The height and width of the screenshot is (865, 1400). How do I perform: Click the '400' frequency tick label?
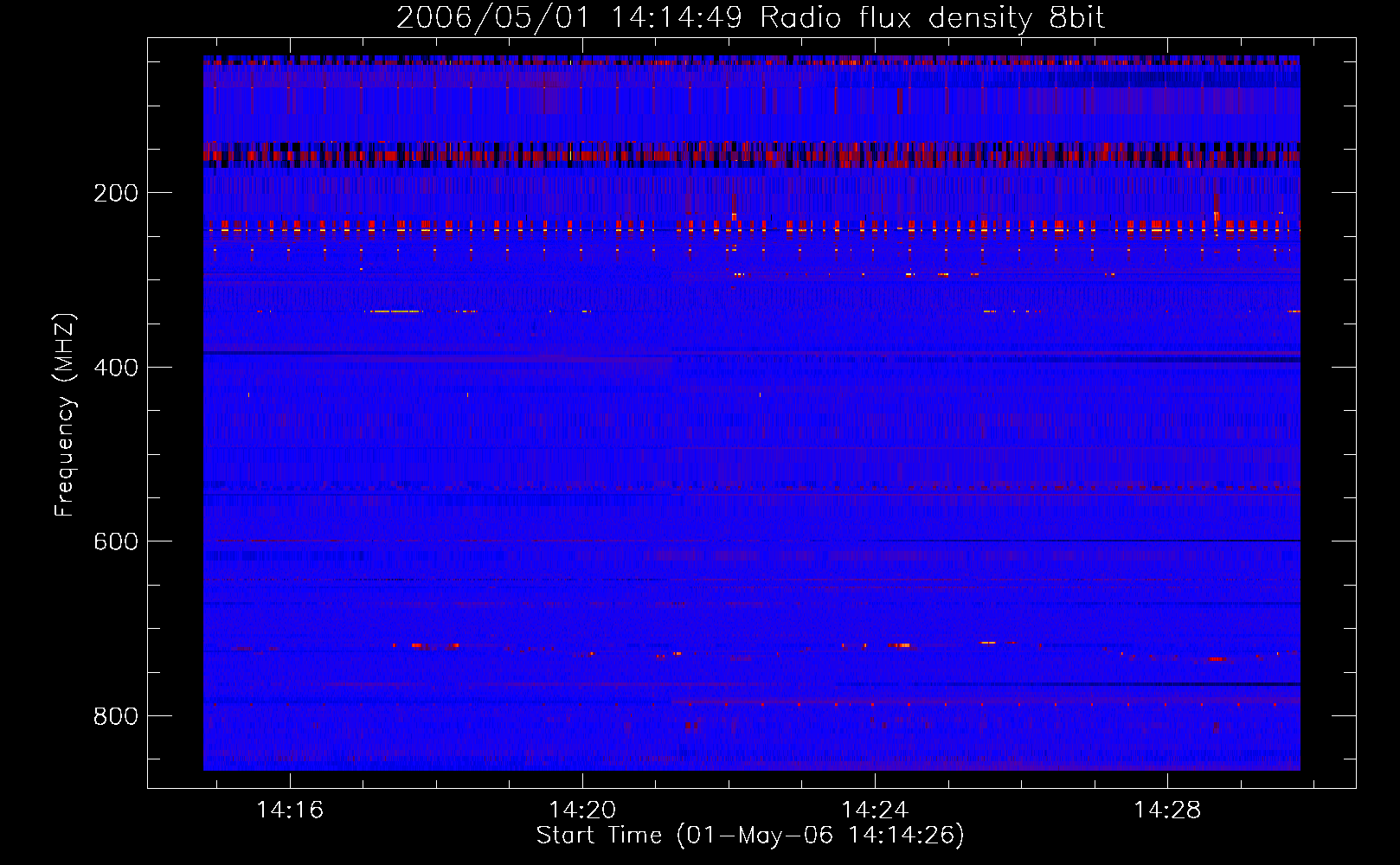[x=116, y=368]
